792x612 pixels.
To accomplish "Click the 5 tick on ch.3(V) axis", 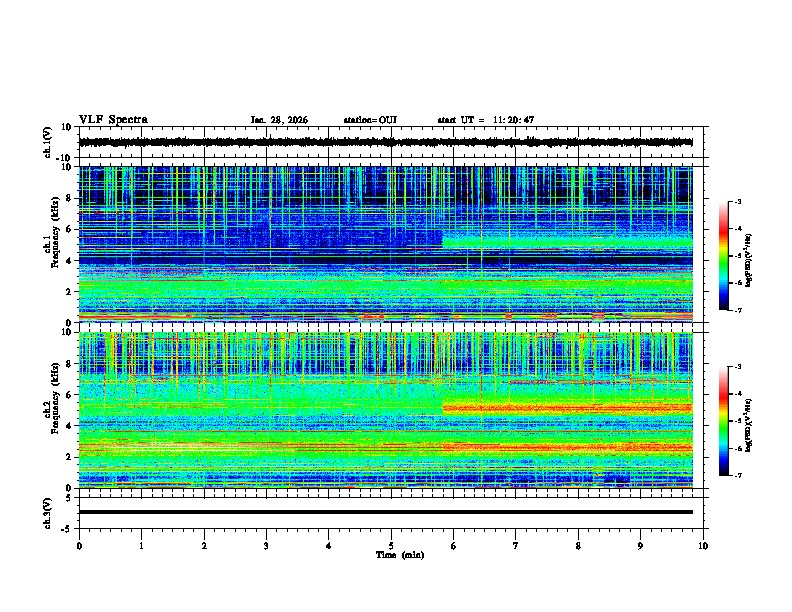I will click(x=69, y=497).
